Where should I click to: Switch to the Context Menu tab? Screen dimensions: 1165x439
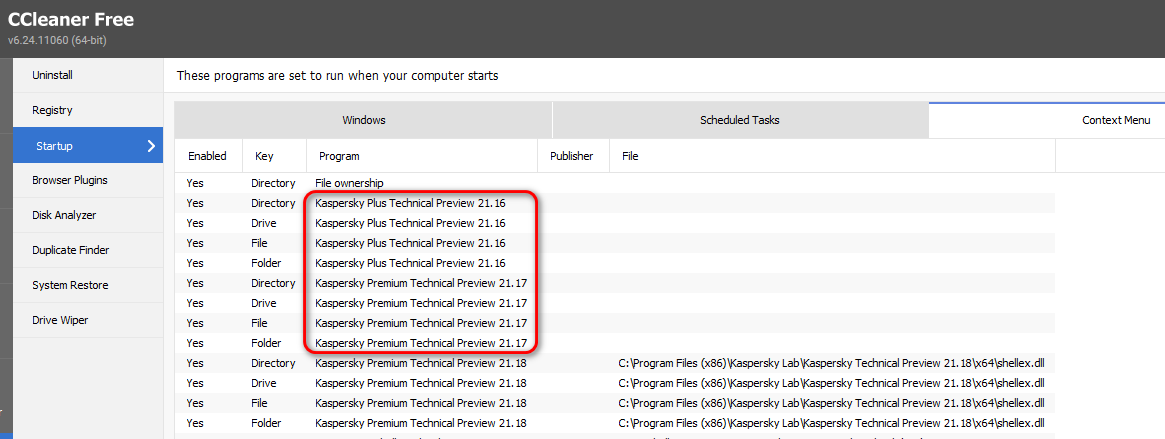point(1048,120)
